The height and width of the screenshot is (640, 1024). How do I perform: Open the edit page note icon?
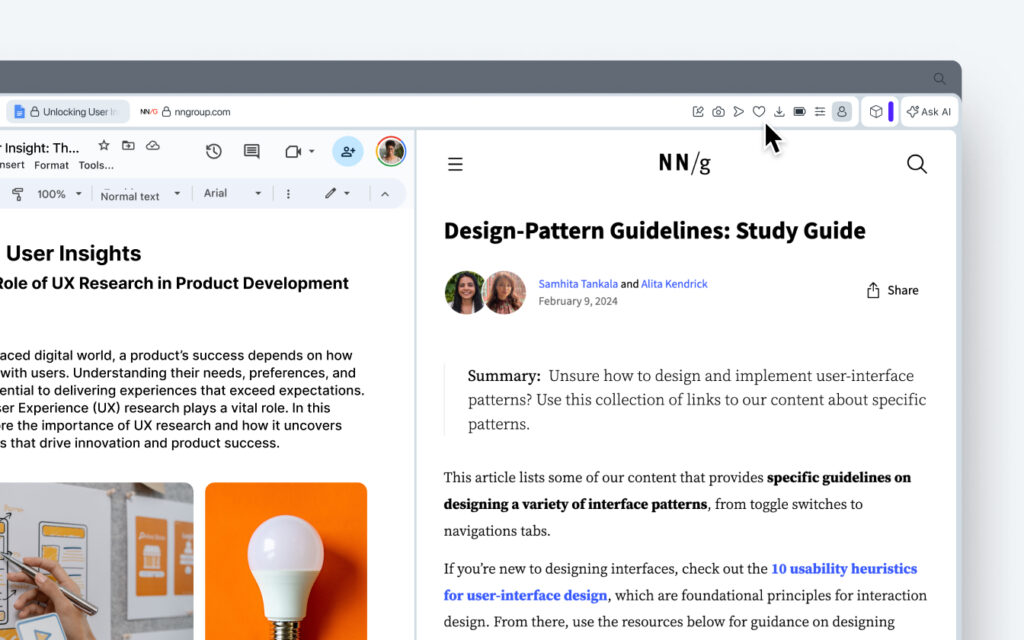pos(697,112)
